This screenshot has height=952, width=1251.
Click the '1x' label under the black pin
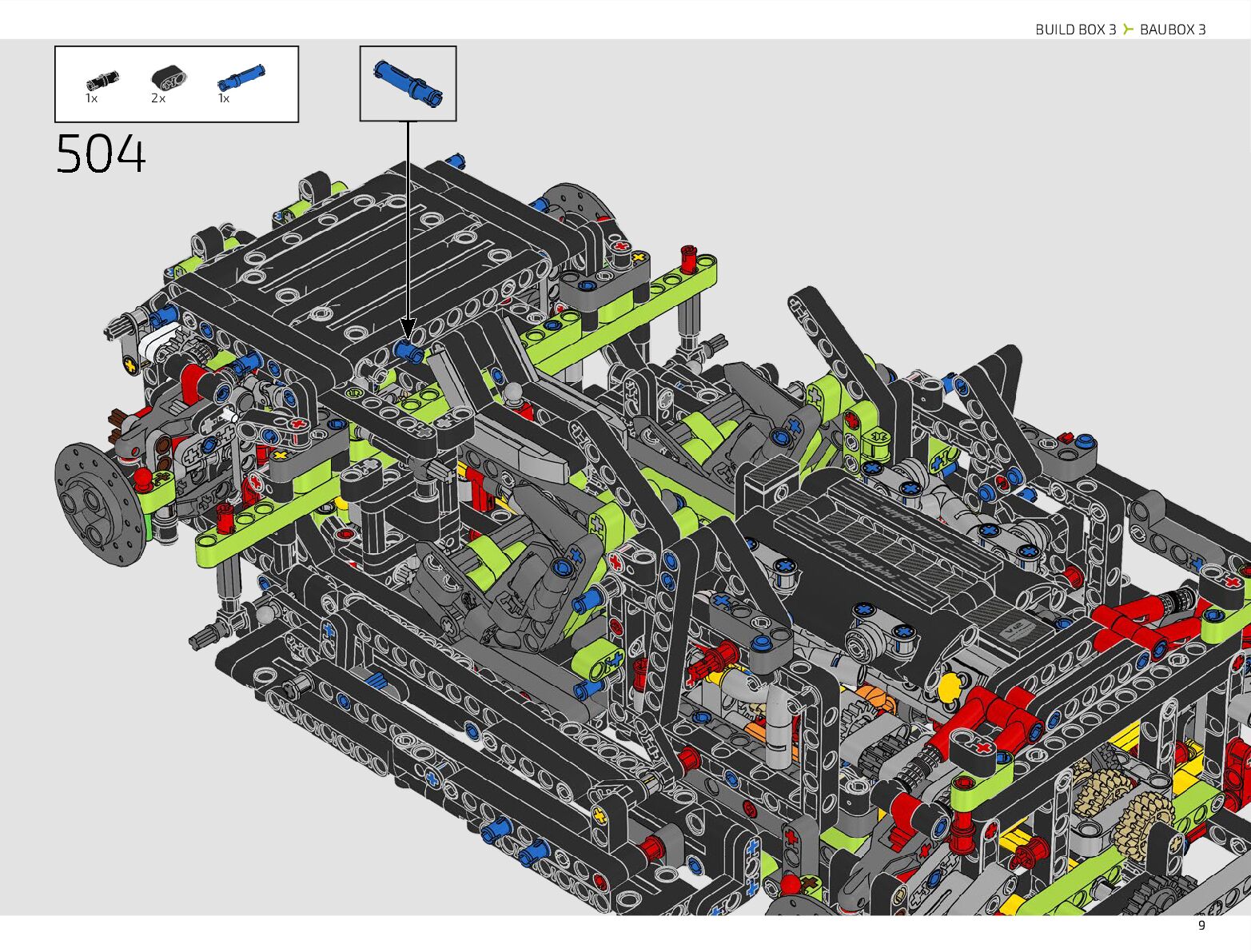(92, 98)
